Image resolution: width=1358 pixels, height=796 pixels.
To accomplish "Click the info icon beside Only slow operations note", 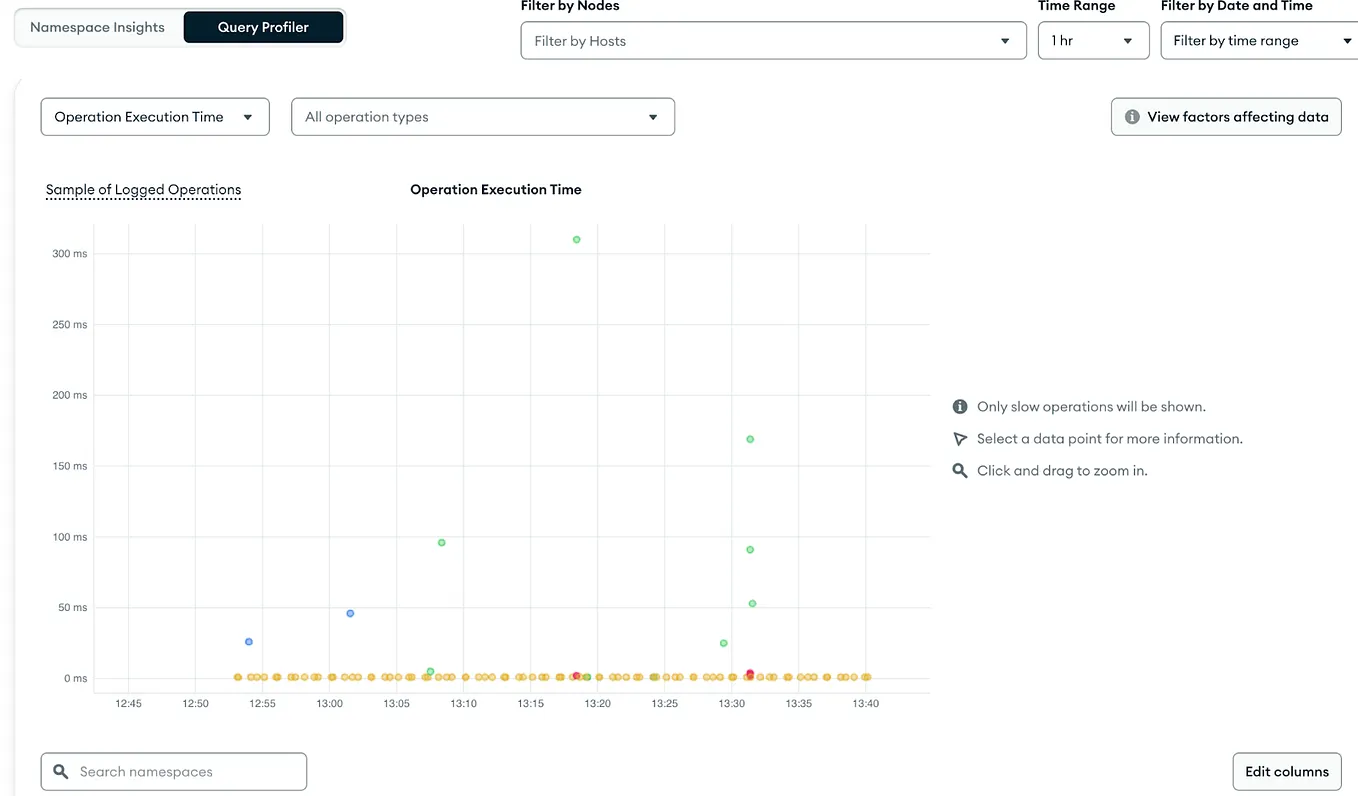I will click(x=960, y=406).
